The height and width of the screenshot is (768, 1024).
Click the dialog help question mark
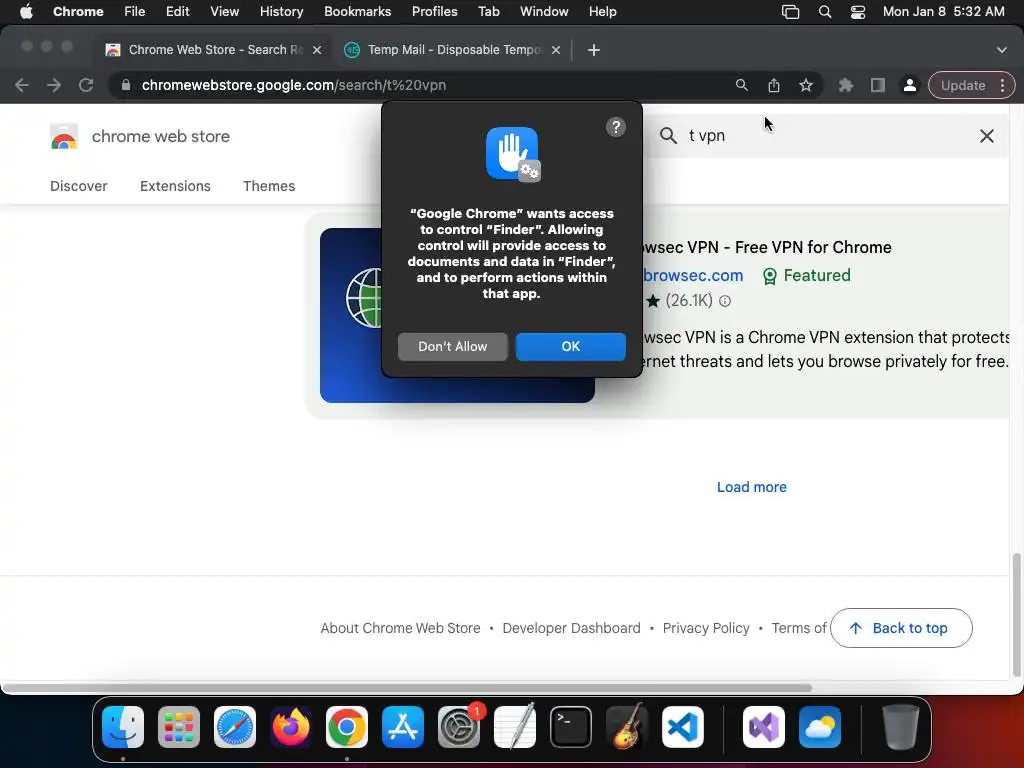pos(615,127)
